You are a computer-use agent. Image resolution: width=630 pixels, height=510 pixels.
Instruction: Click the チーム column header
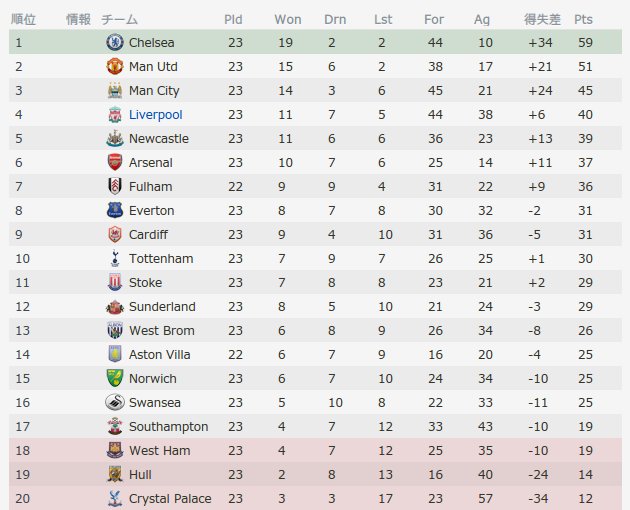pos(119,19)
